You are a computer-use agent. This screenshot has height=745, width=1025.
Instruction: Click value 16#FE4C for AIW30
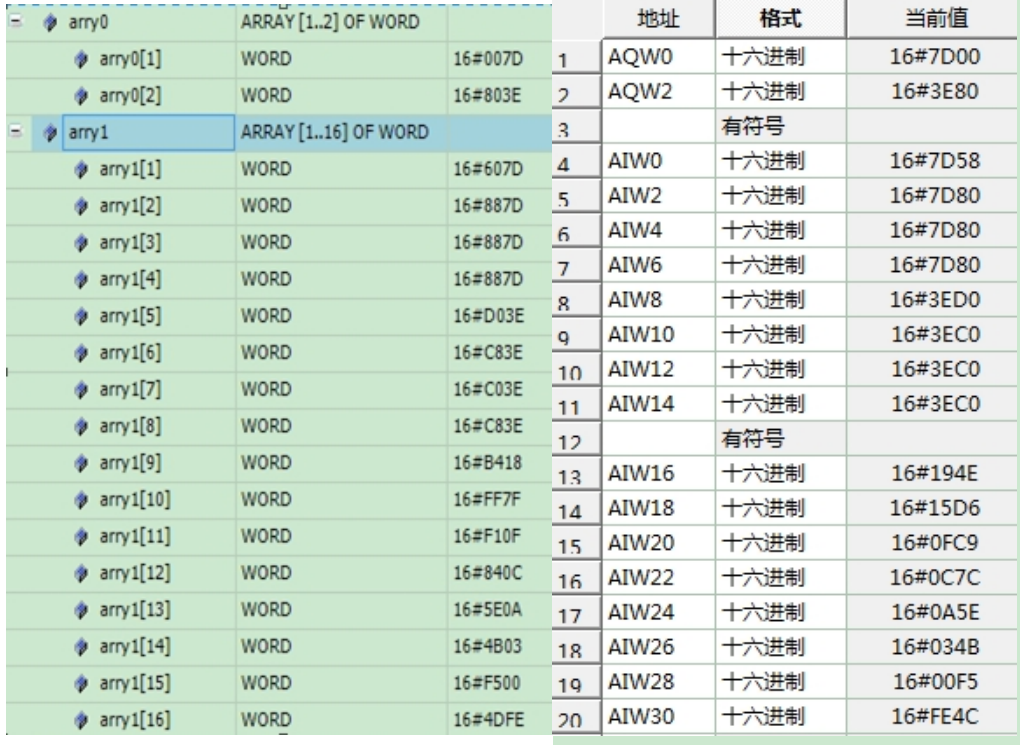point(935,716)
